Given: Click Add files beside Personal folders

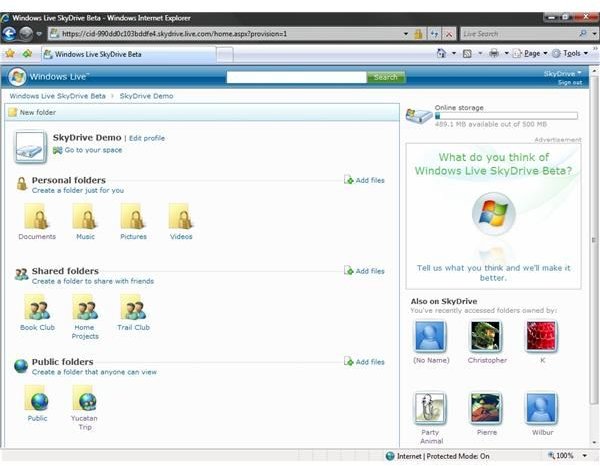Looking at the screenshot, I should [x=364, y=180].
